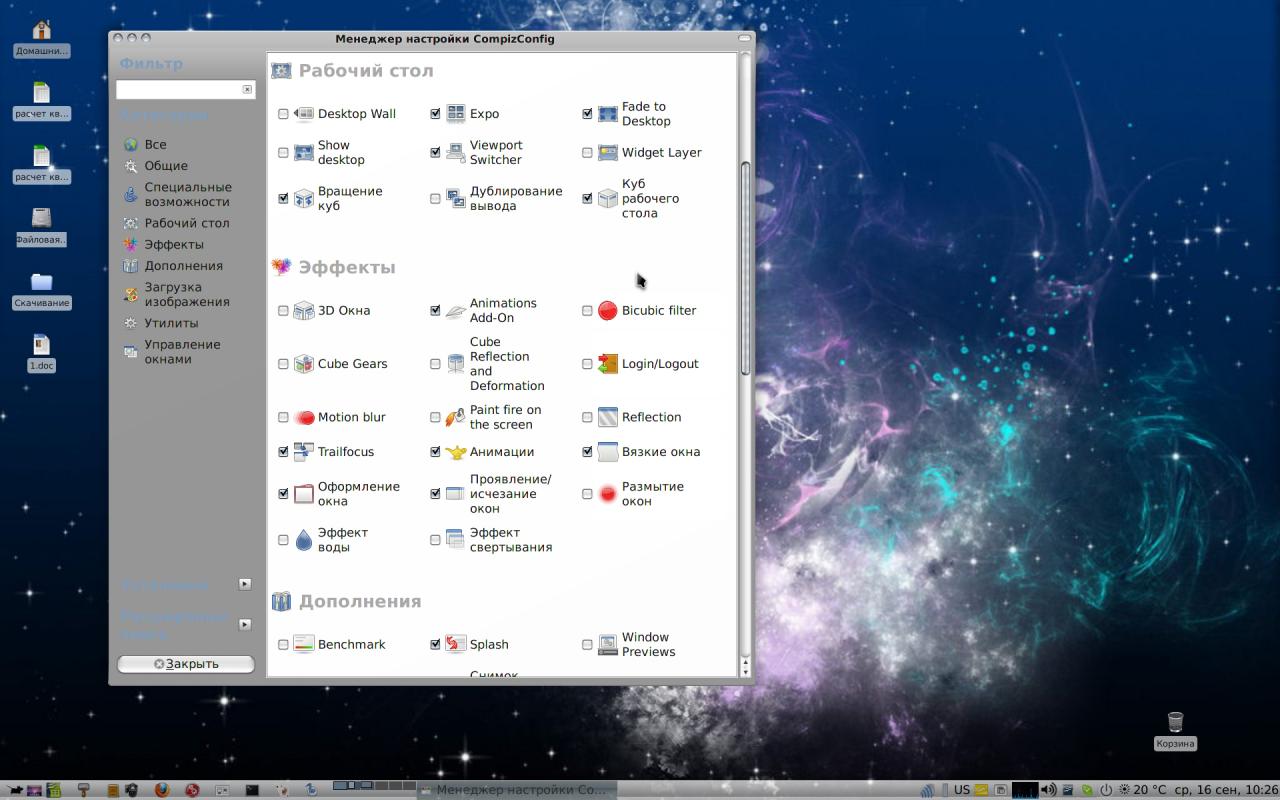Open the Корзина trash on the desktop

1175,730
